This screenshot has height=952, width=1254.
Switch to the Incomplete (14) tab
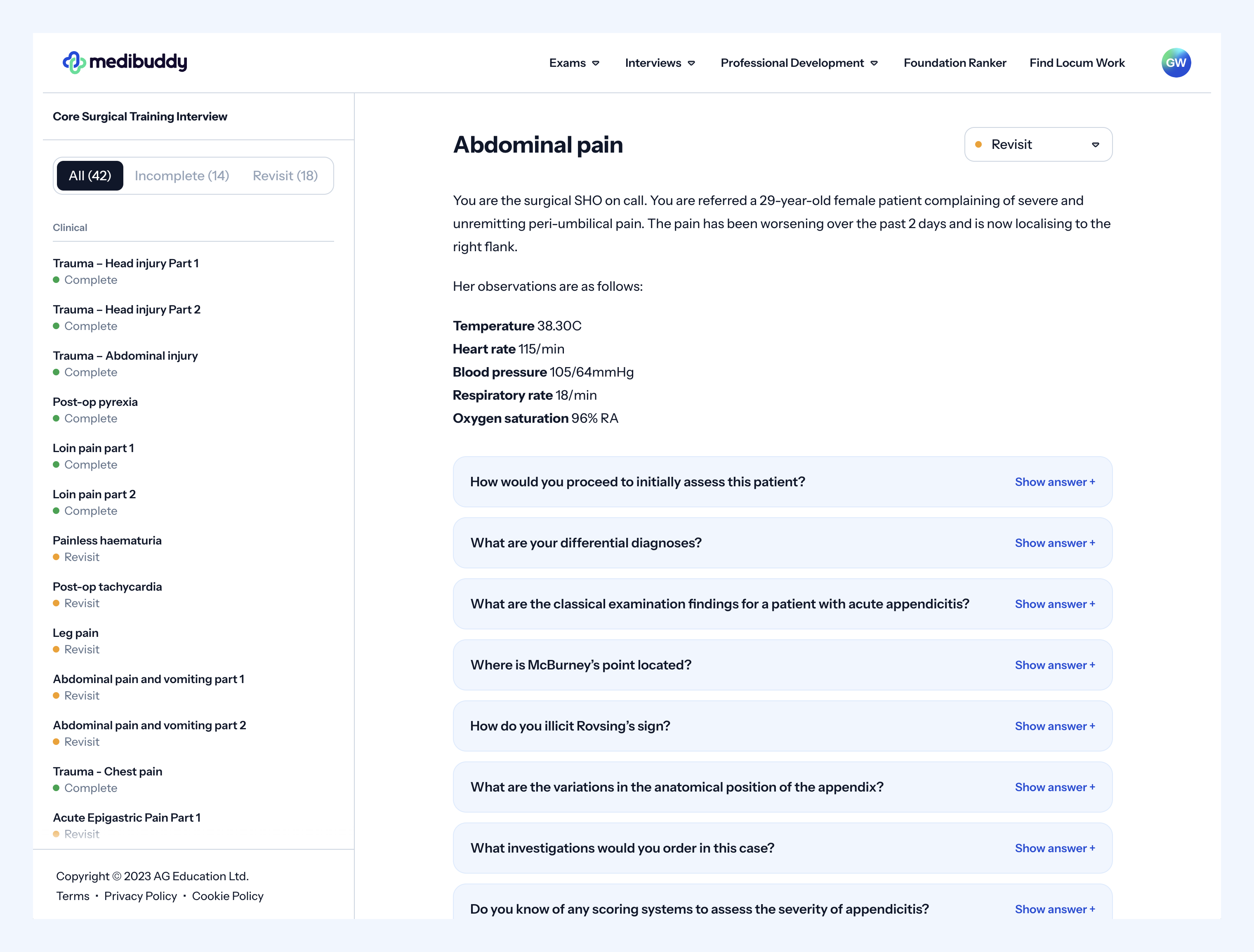point(182,176)
